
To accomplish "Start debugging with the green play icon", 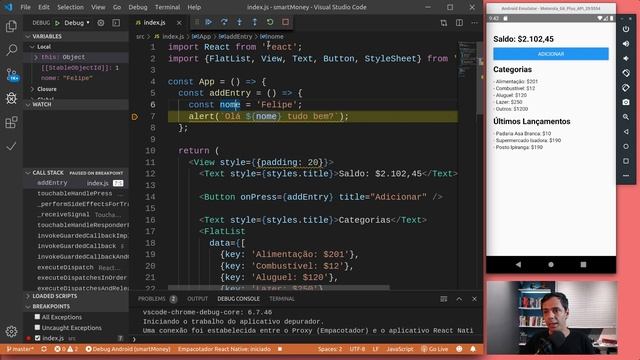I will click(x=58, y=23).
